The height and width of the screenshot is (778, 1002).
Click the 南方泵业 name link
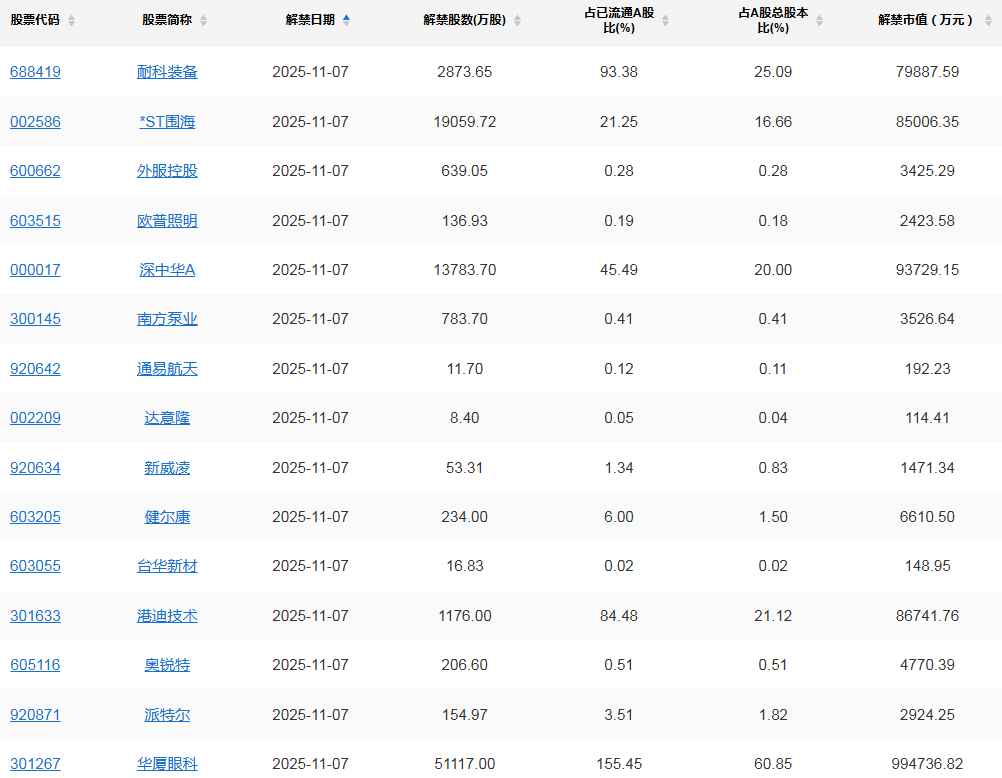click(167, 320)
